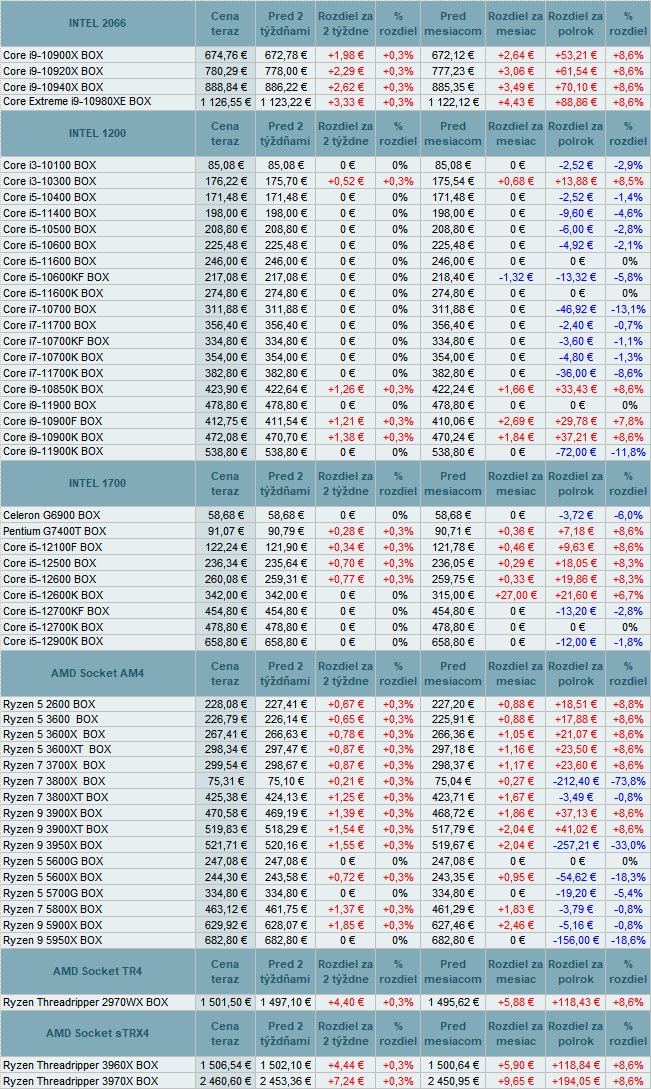This screenshot has height=1089, width=651.
Task: Click the "Core i5-12700KF BOX" product name
Action: [56, 611]
